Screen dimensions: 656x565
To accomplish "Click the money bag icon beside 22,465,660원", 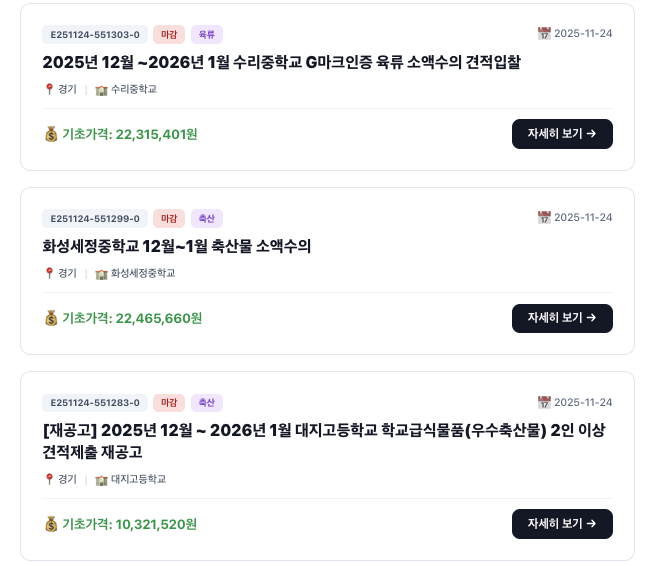I will point(51,318).
